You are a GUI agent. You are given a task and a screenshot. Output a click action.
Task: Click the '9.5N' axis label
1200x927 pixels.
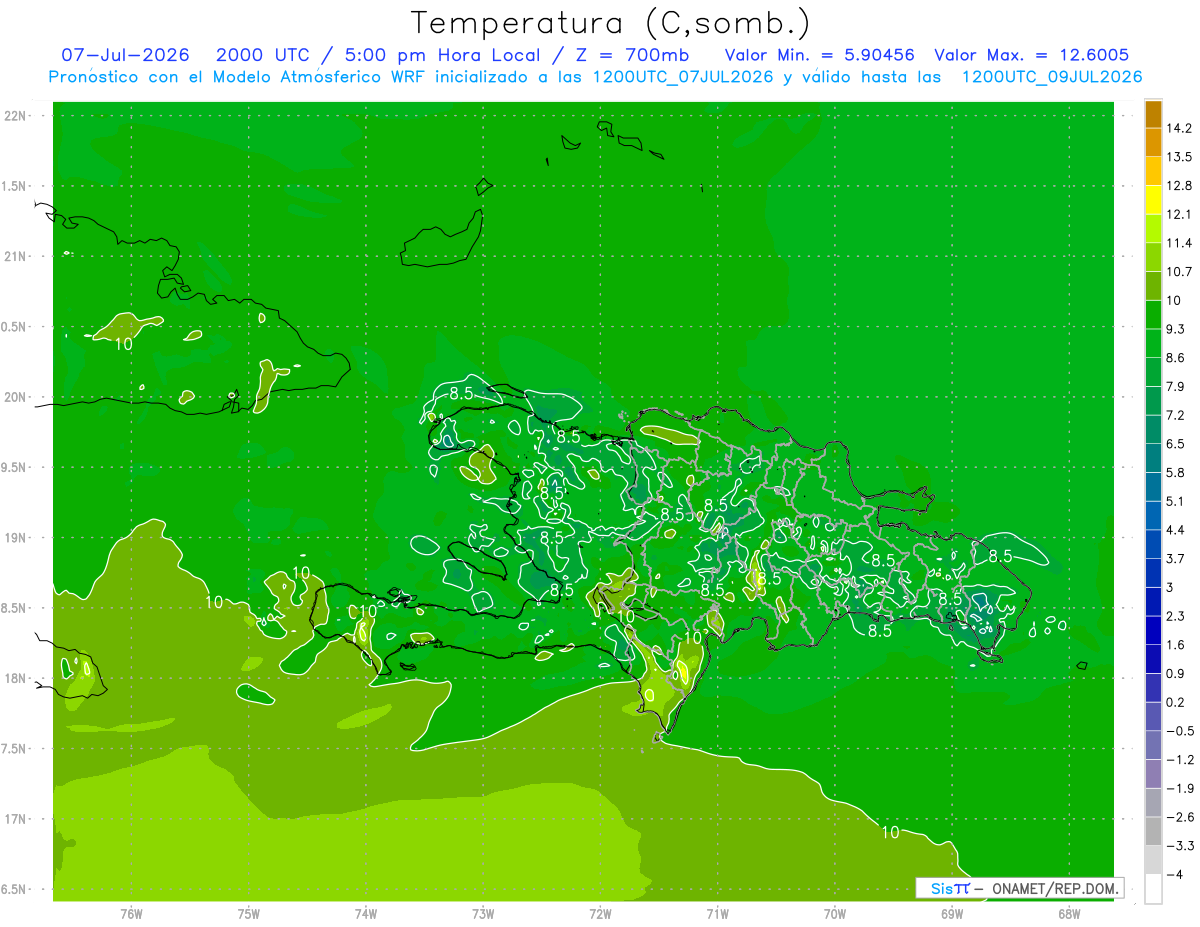coord(14,468)
